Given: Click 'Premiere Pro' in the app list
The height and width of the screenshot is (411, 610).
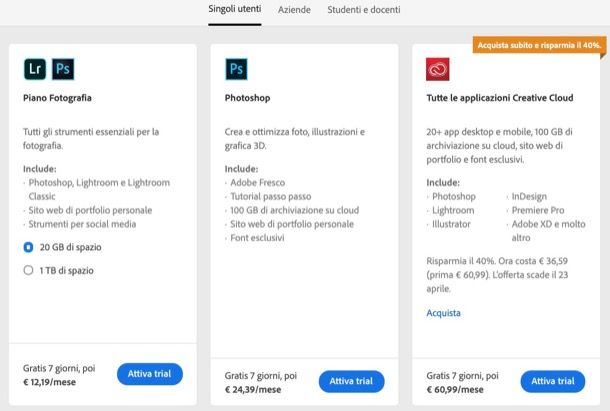Looking at the screenshot, I should 538,210.
